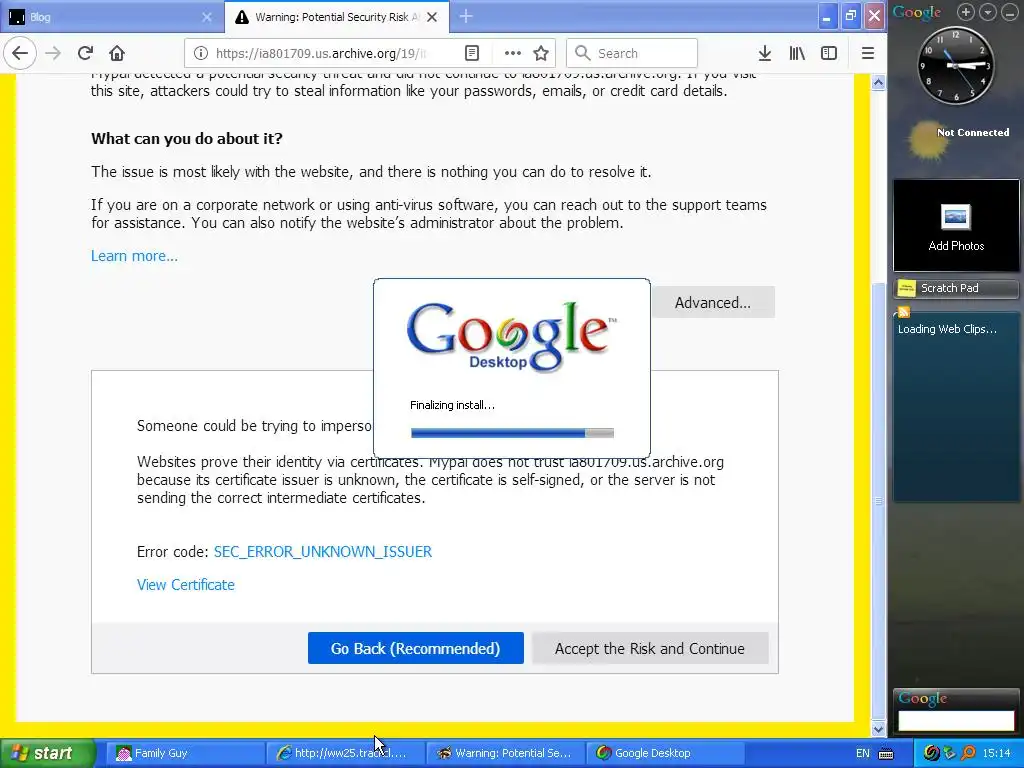Bookmark this page with the star
1024x768 pixels.
point(541,54)
